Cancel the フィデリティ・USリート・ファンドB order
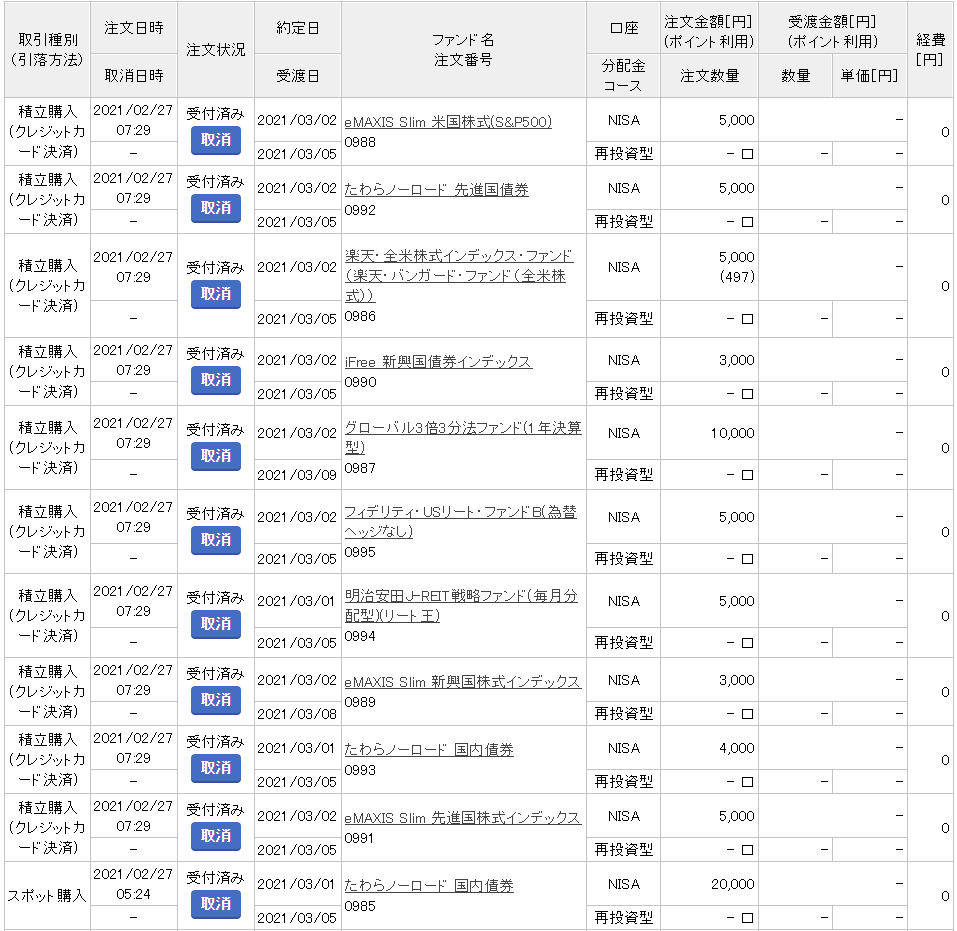 pyautogui.click(x=215, y=540)
